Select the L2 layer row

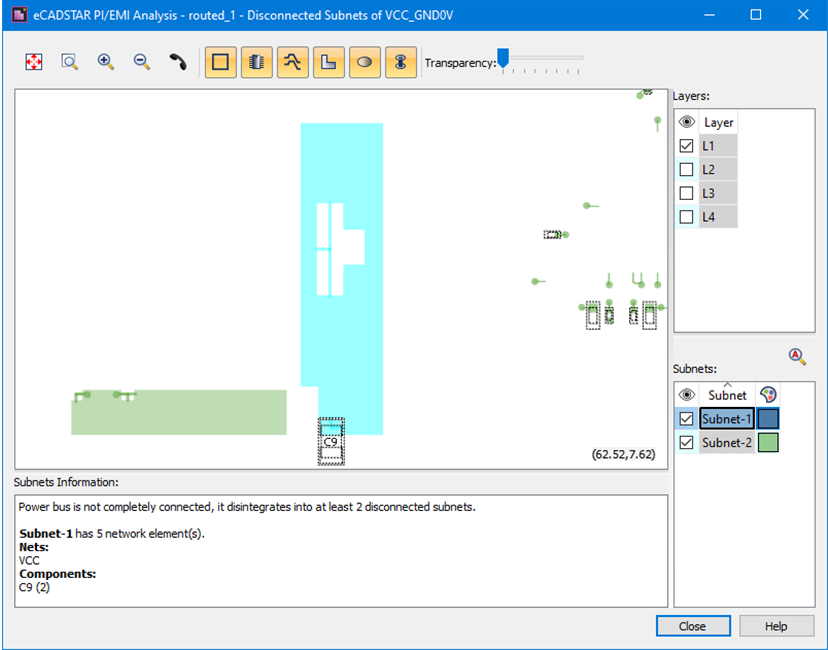718,169
